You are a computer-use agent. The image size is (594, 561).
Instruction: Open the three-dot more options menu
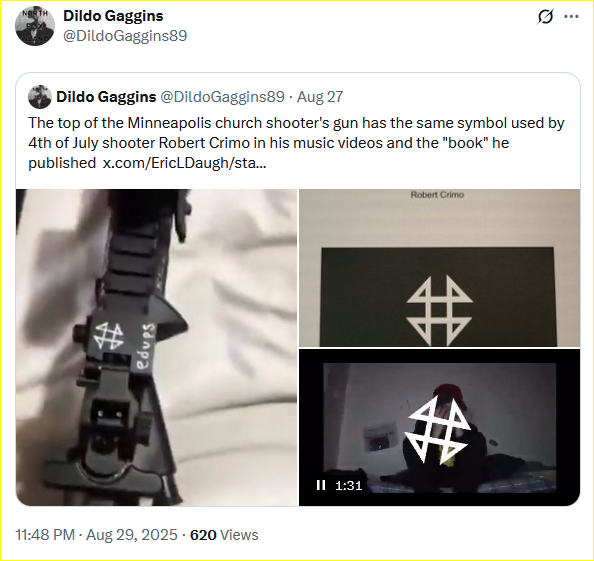click(x=571, y=17)
